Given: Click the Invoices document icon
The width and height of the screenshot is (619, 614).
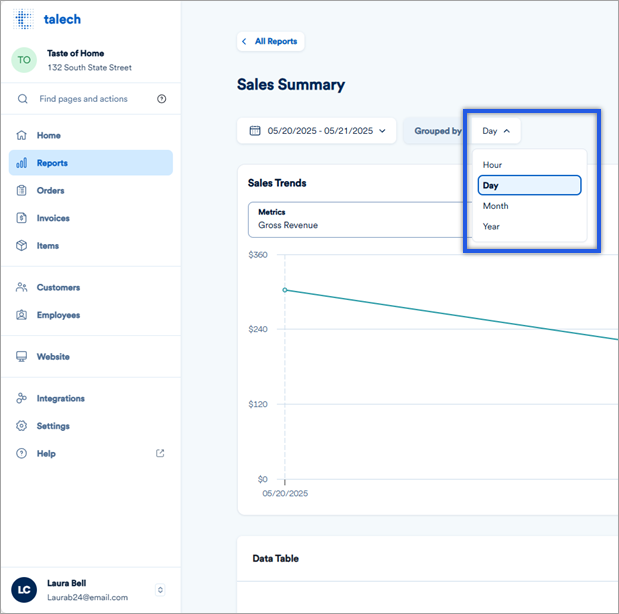Looking at the screenshot, I should tap(21, 218).
